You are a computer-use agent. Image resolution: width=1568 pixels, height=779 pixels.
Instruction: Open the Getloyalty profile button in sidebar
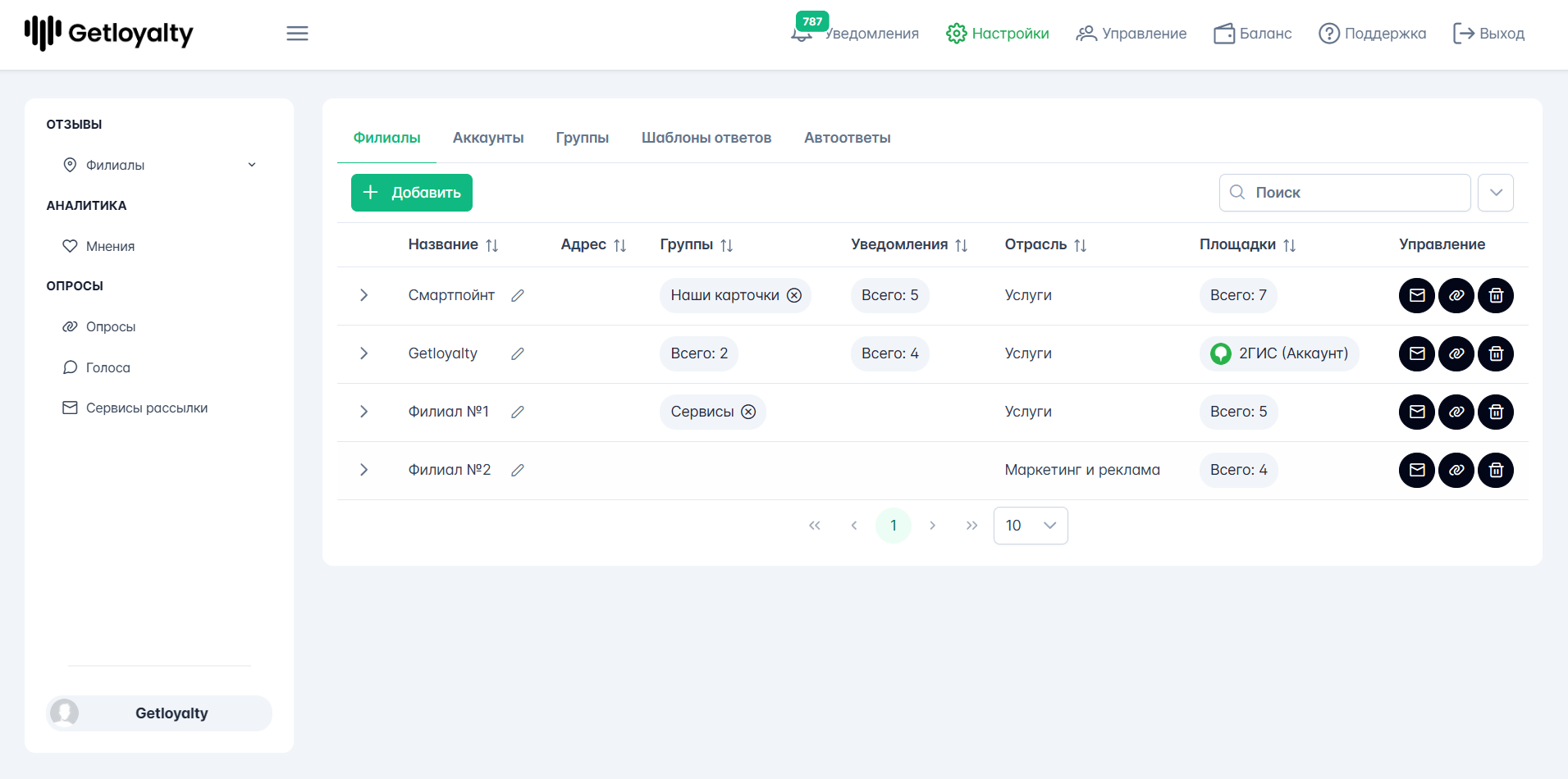pyautogui.click(x=159, y=713)
